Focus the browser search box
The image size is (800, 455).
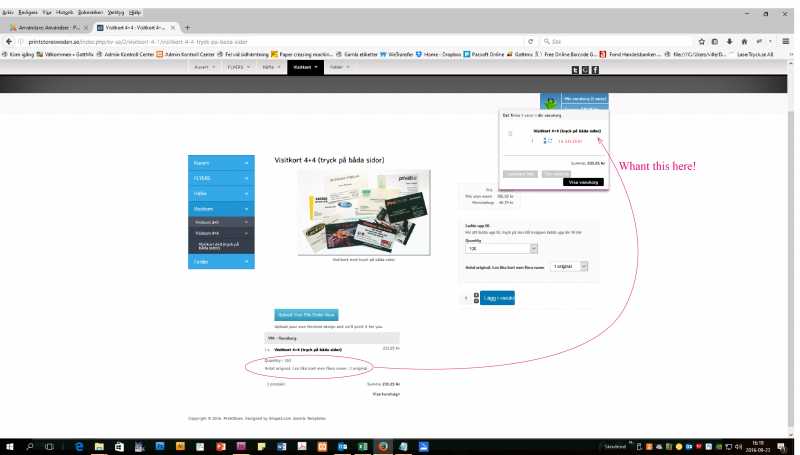616,41
